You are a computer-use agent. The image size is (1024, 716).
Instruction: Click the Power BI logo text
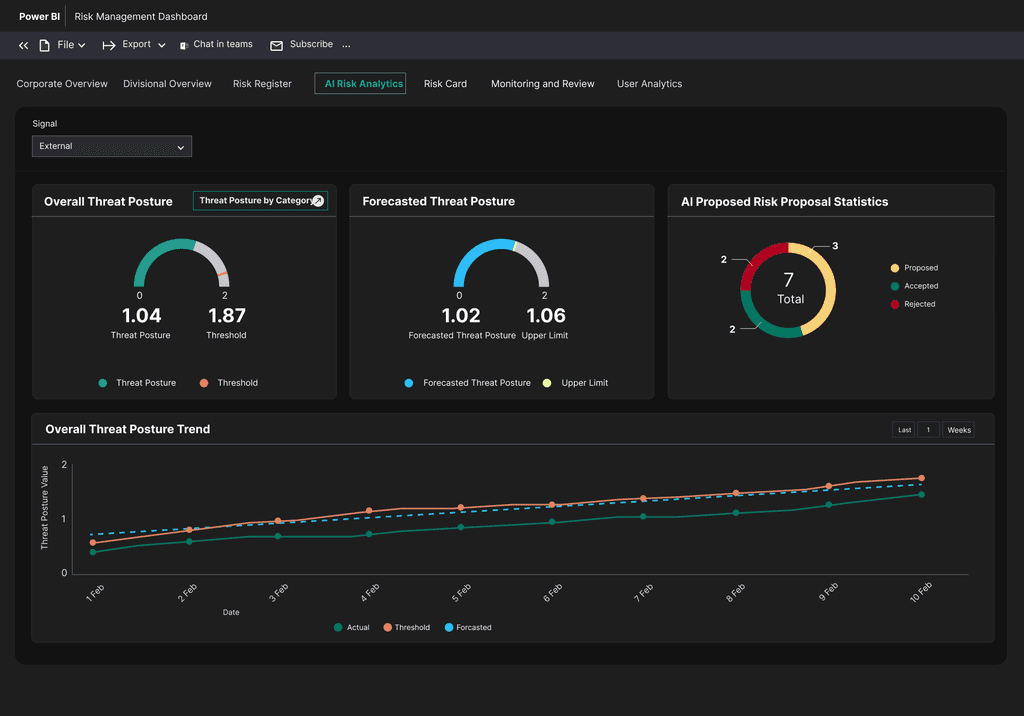[x=38, y=17]
